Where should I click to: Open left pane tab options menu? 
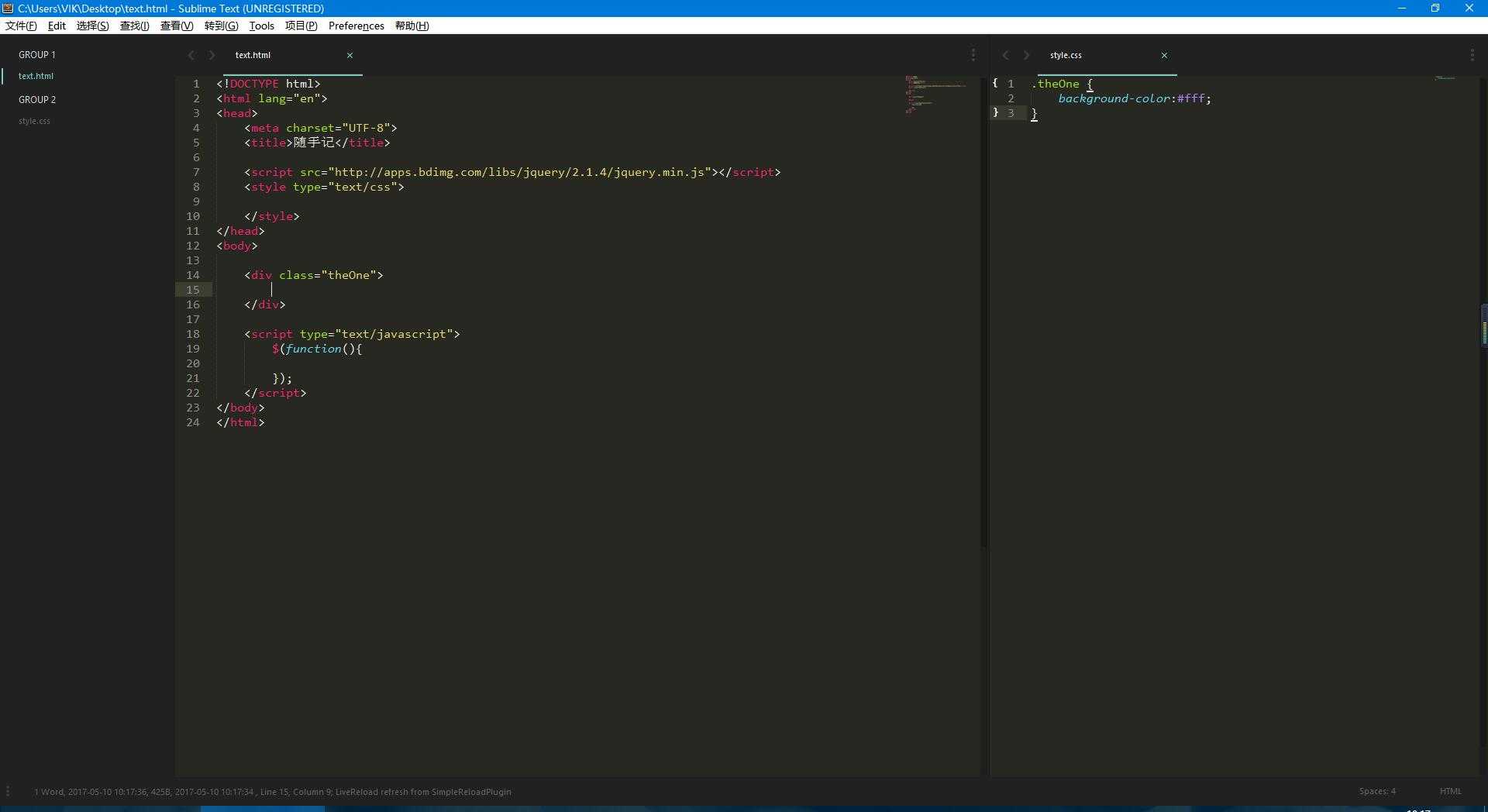[x=973, y=55]
